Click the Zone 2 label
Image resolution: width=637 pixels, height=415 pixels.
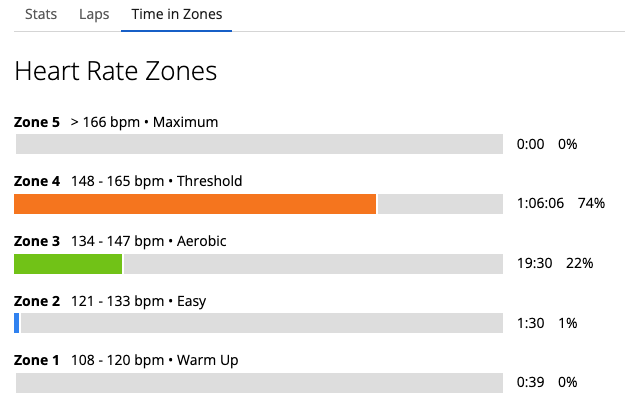[37, 301]
